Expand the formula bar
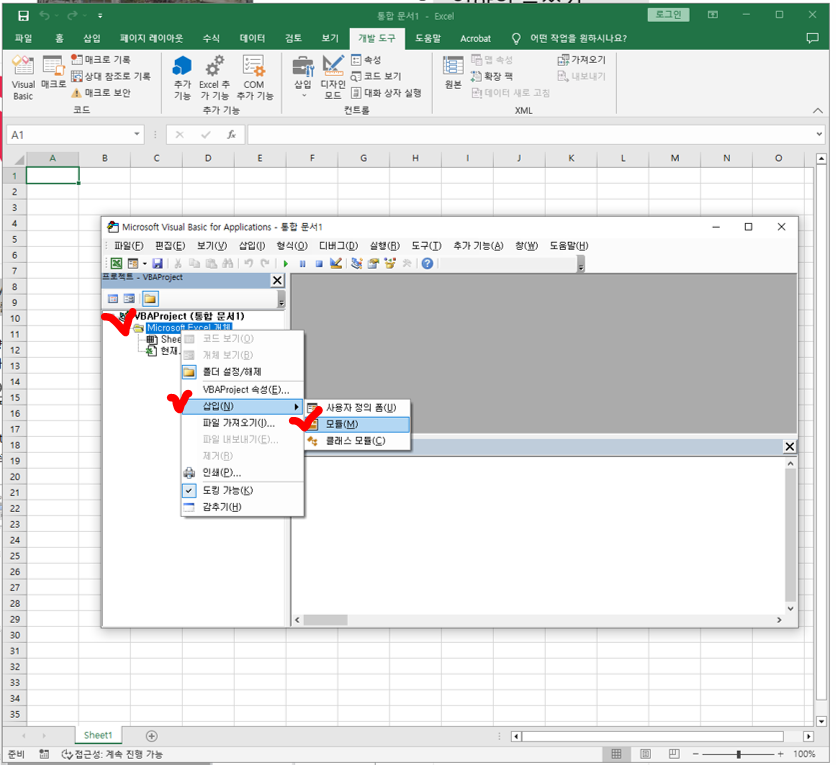 pyautogui.click(x=819, y=134)
